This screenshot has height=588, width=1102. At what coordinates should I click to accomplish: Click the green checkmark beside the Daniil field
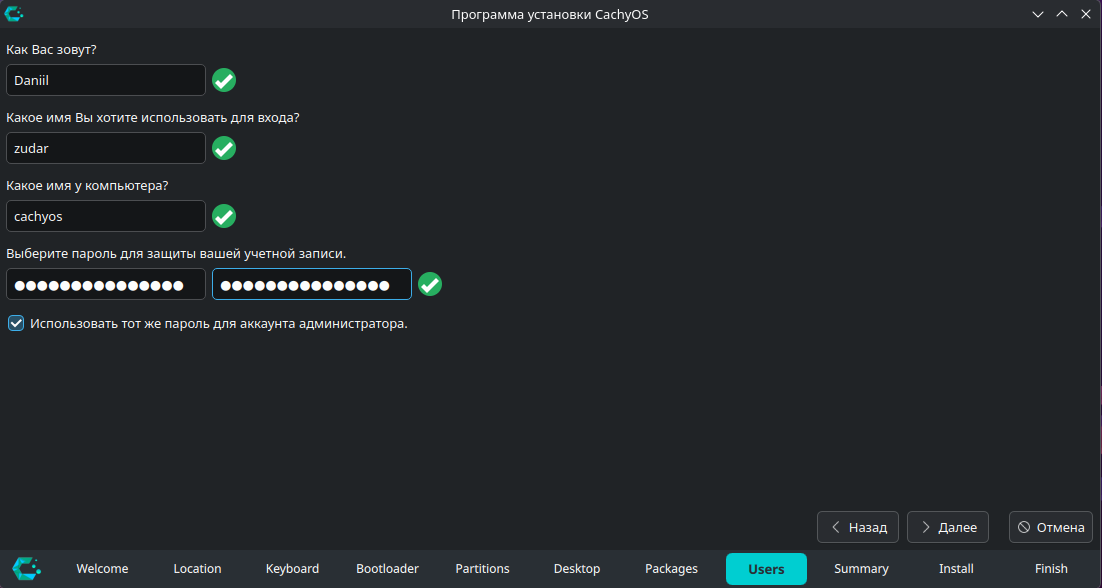click(x=224, y=80)
